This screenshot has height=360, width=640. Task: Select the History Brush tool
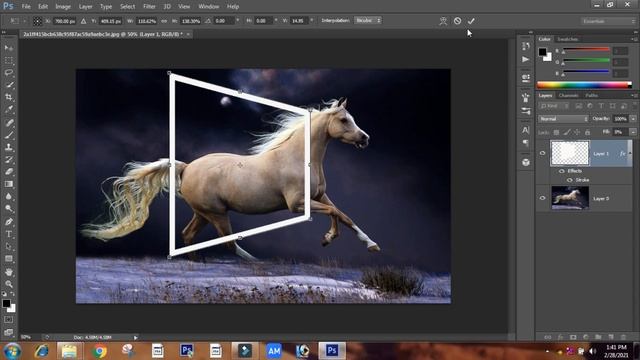coord(9,159)
